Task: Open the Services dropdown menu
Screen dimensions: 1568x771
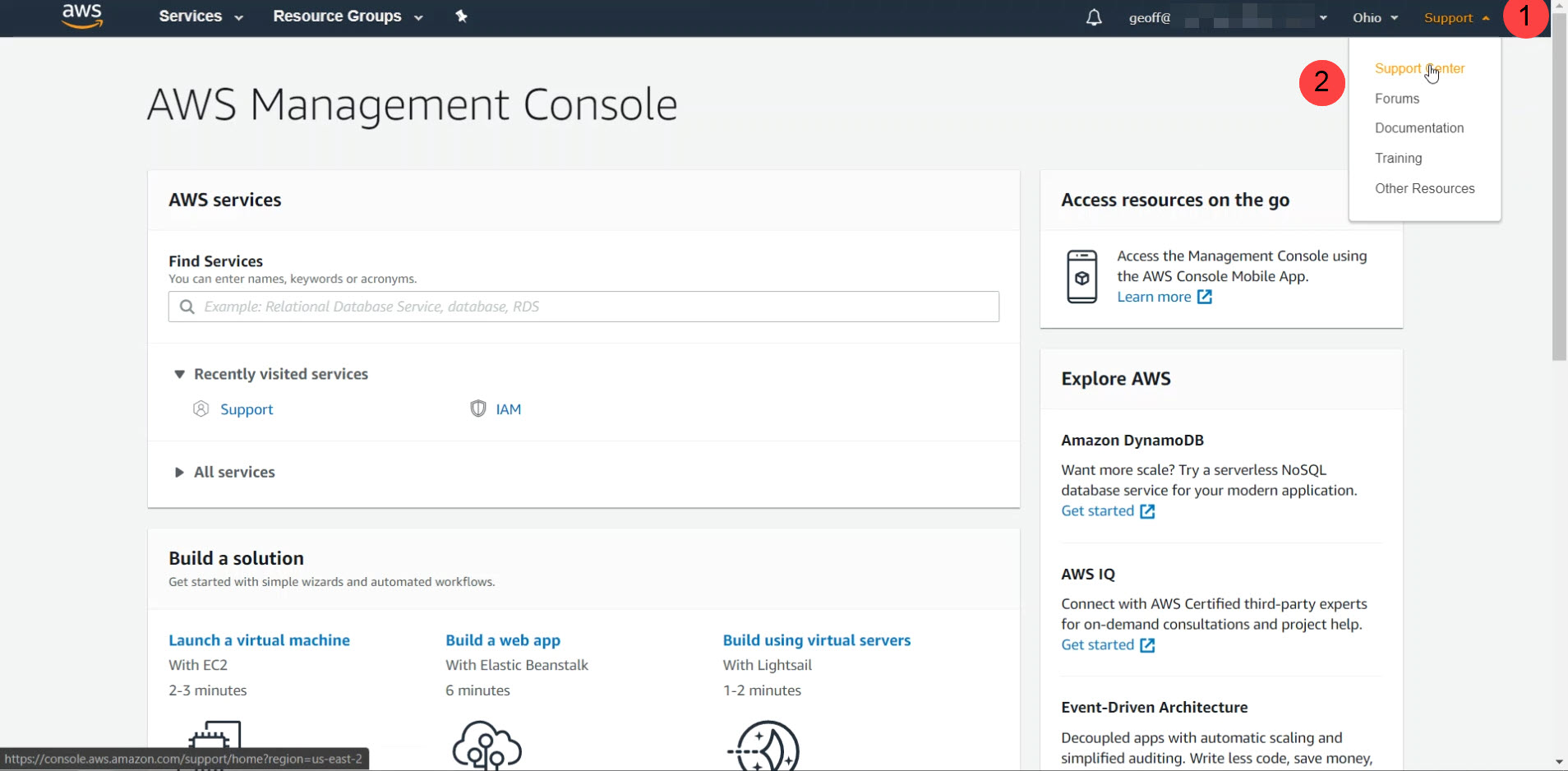Action: click(201, 16)
